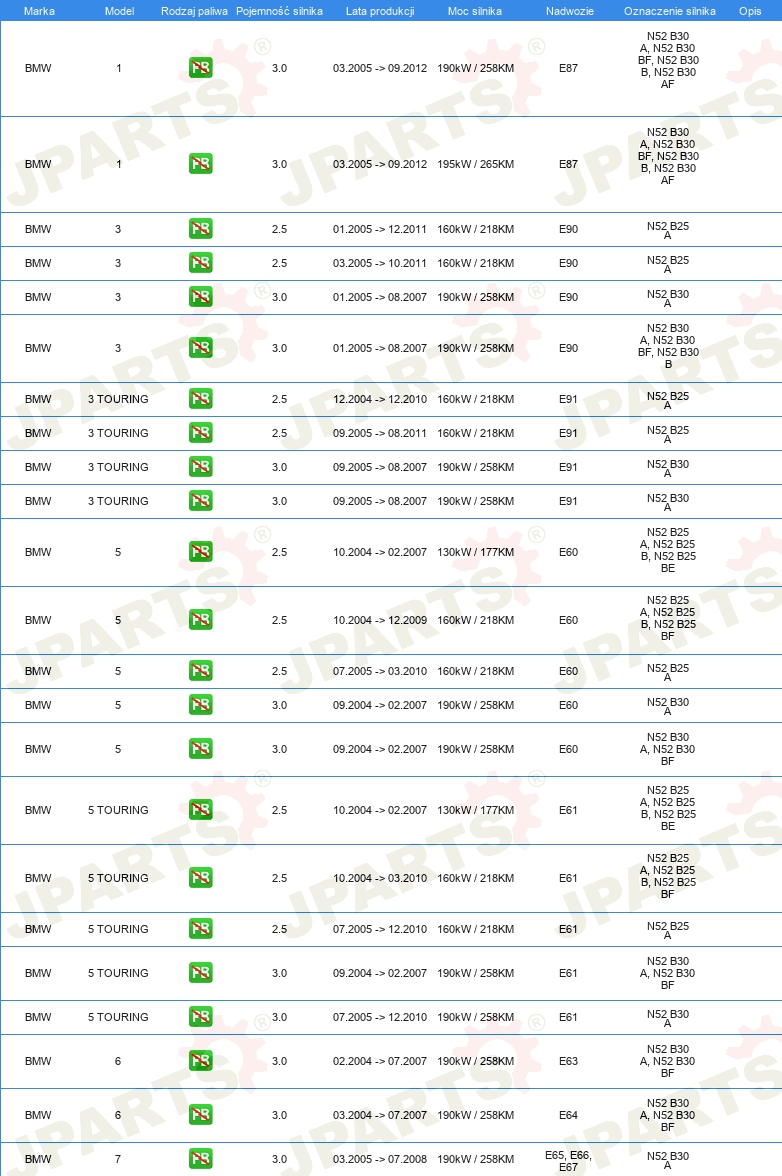This screenshot has width=782, height=1176.
Task: Click the Moc silnika column header
Action: coord(475,11)
